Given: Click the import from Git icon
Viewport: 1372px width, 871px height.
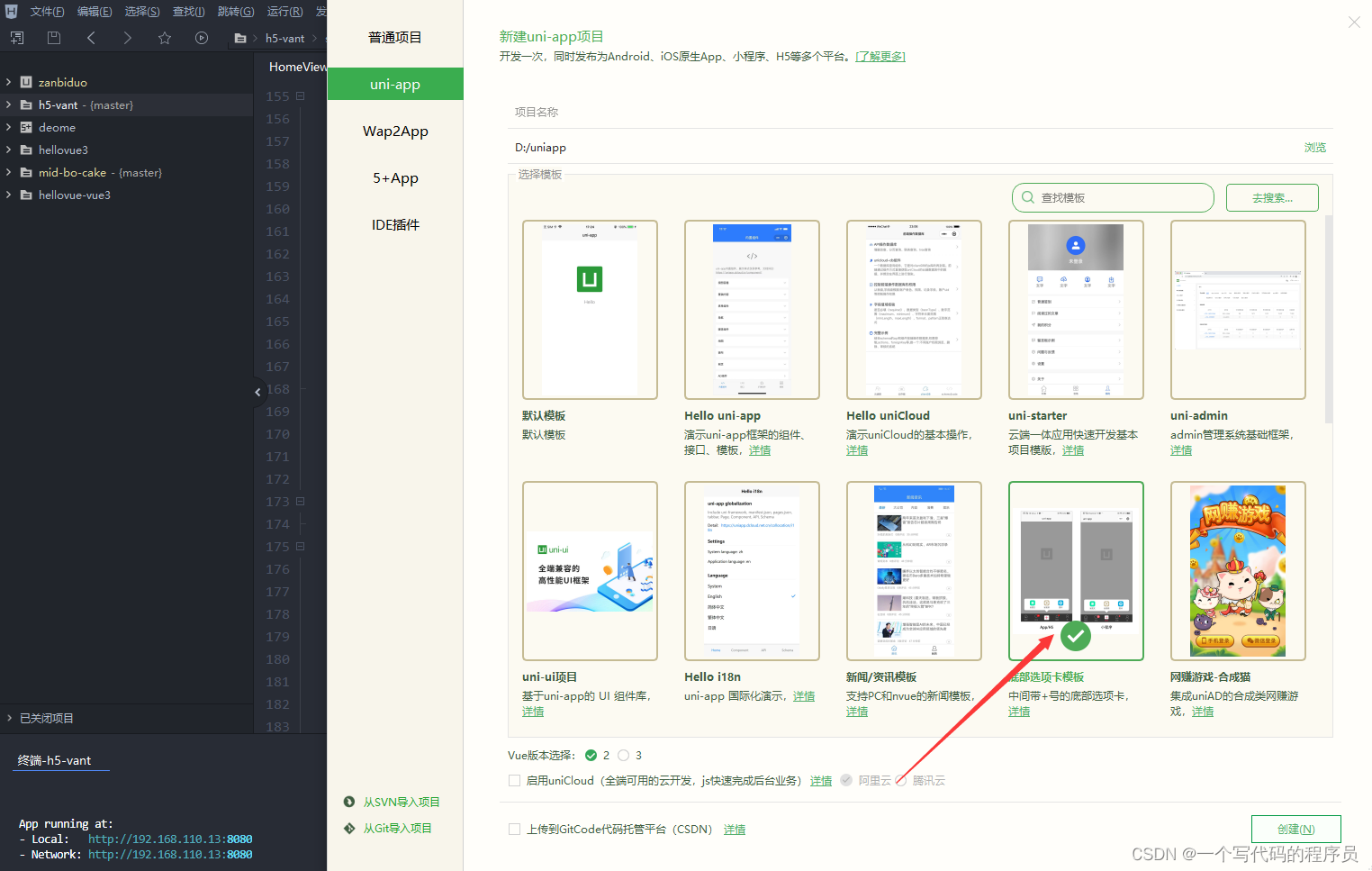Looking at the screenshot, I should tap(349, 828).
